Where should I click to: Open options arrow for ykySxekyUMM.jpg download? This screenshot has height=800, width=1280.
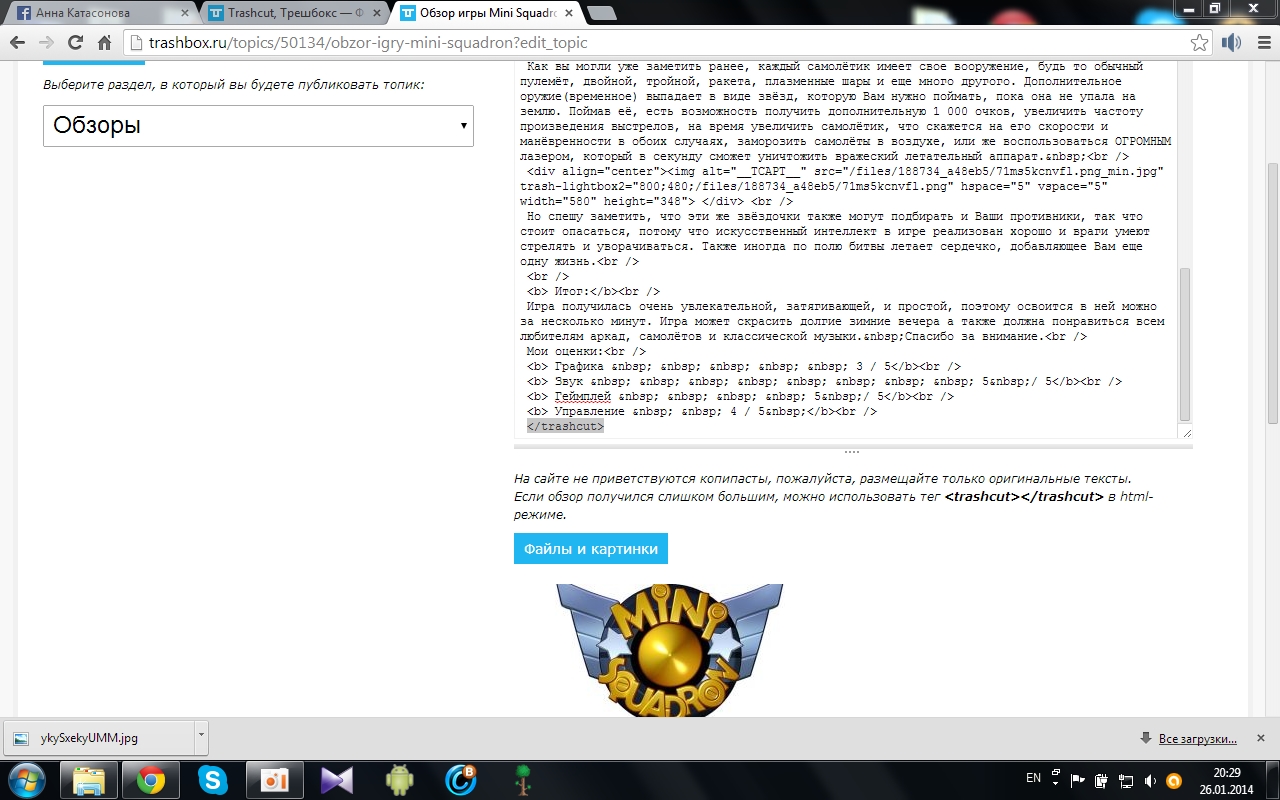201,737
